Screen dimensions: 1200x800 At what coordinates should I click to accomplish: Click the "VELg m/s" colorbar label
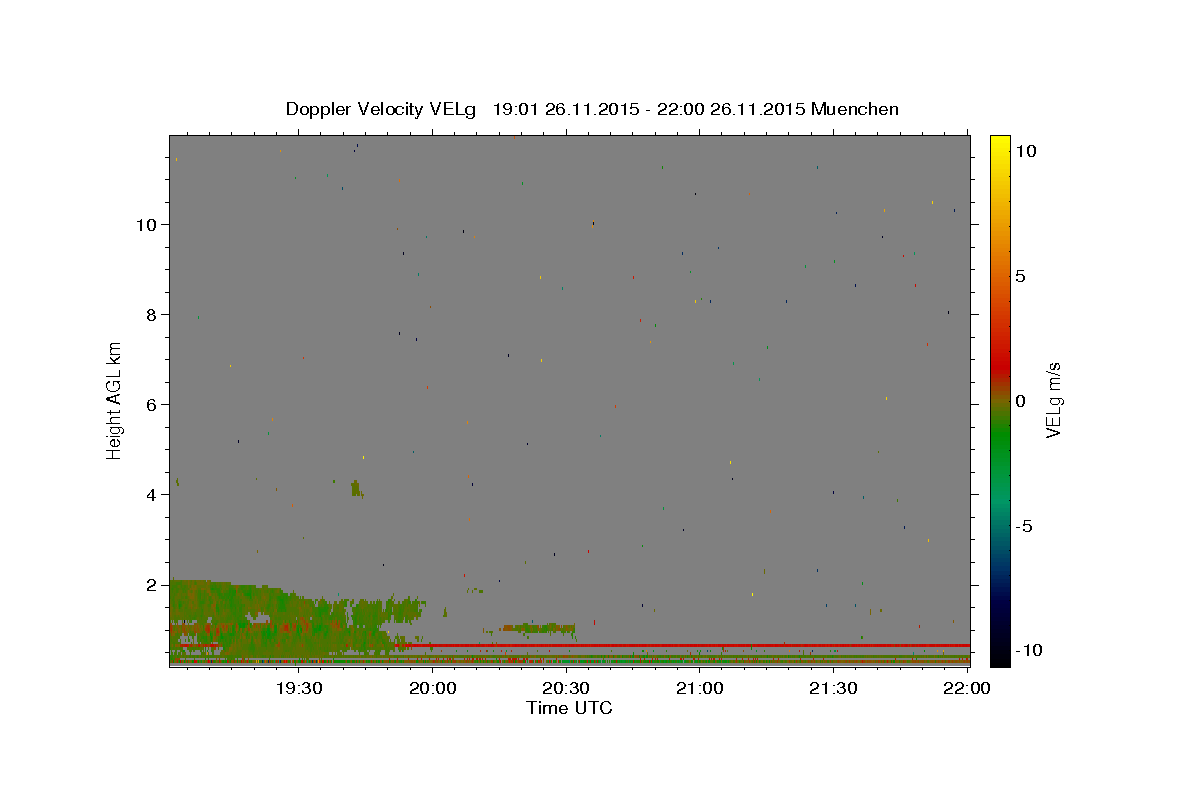(1053, 401)
